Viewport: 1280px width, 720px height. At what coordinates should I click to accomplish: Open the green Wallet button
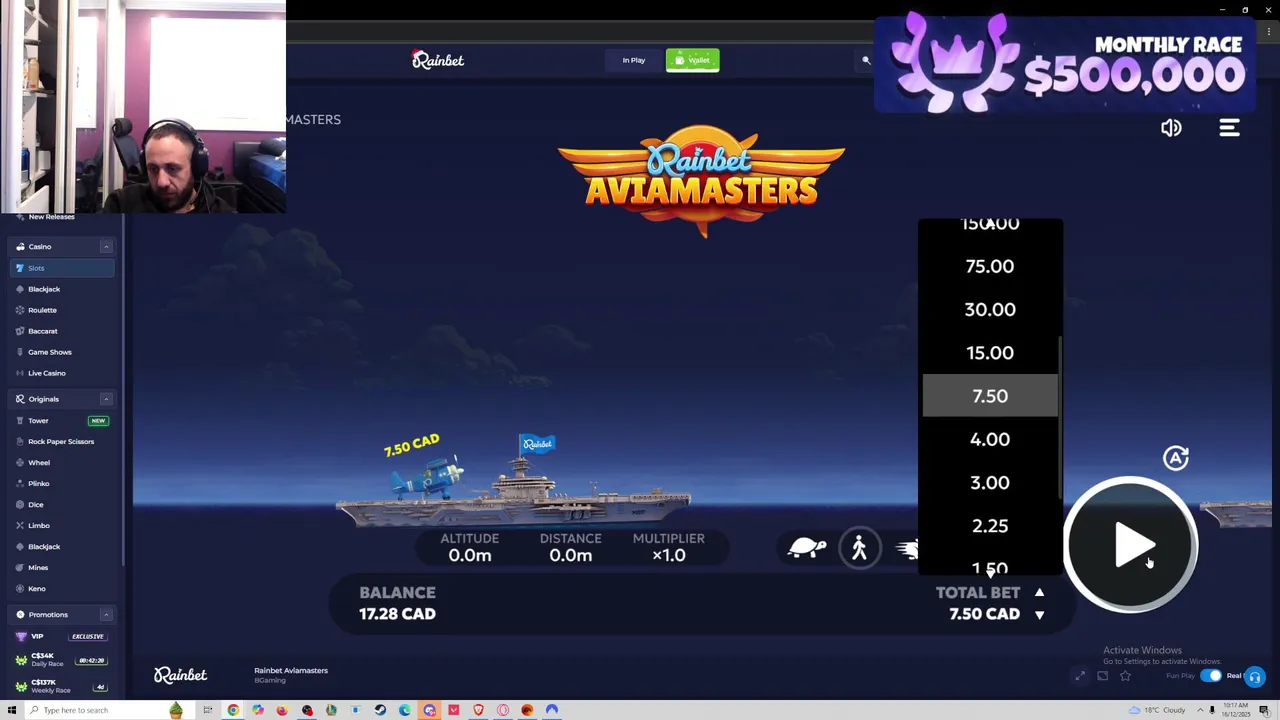[692, 60]
